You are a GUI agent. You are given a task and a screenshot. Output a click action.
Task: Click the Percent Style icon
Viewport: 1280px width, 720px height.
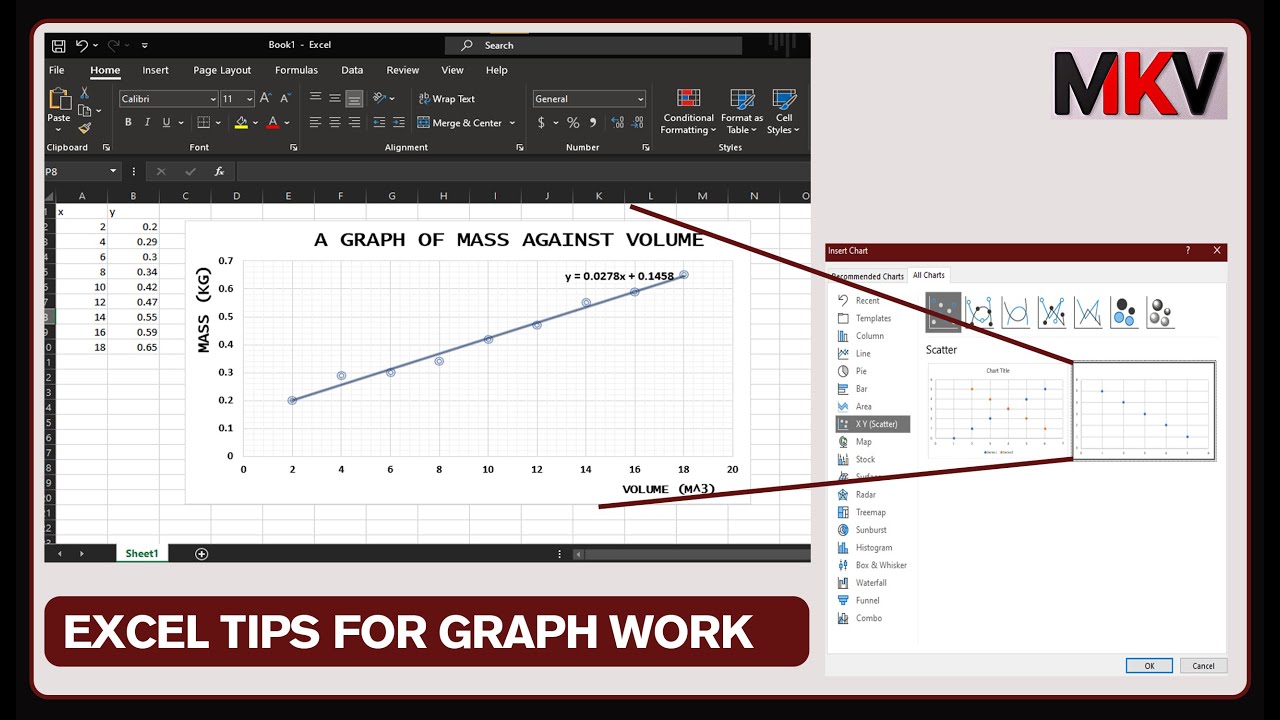point(573,122)
